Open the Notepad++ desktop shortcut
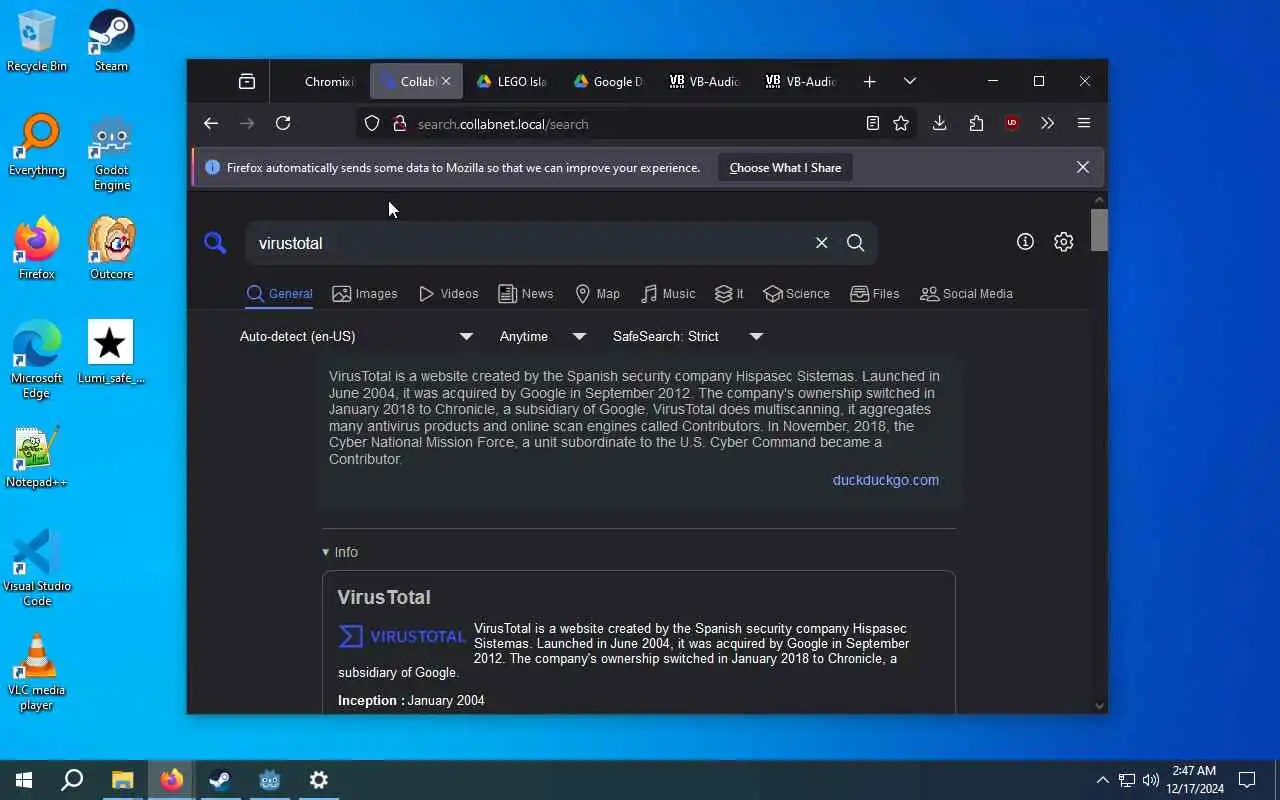This screenshot has height=800, width=1280. tap(37, 457)
